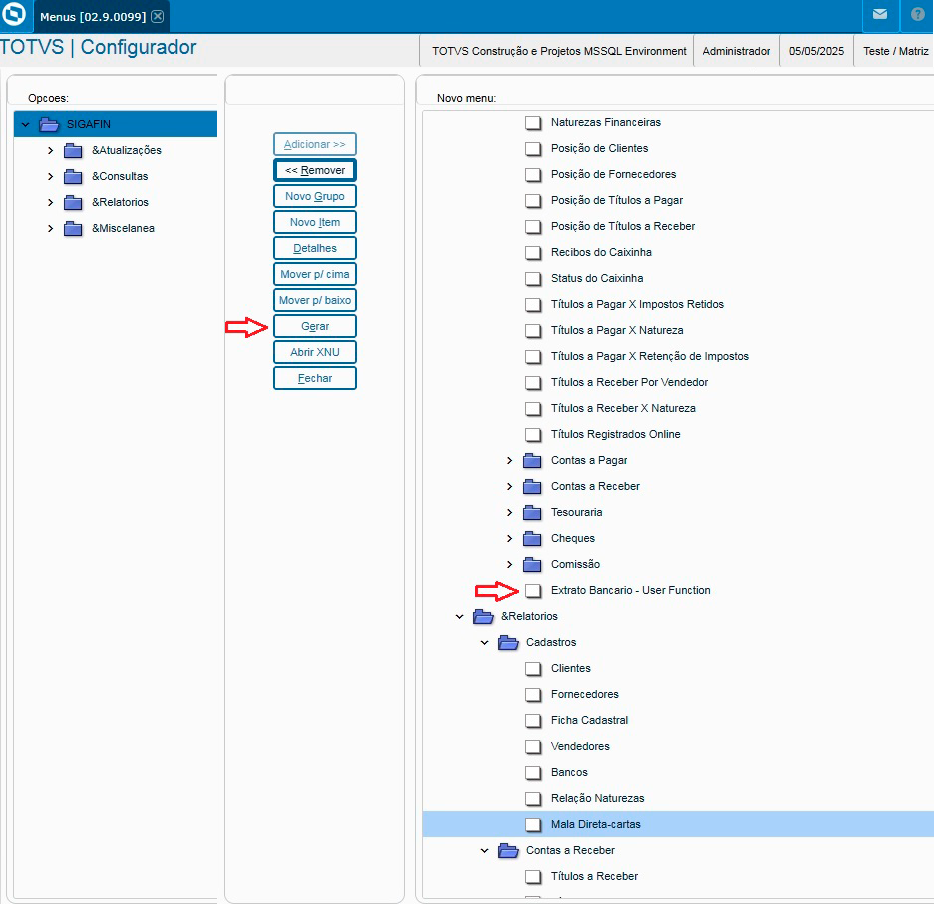The width and height of the screenshot is (934, 904).
Task: Check the Posição de Clientes checkbox
Action: tap(533, 149)
